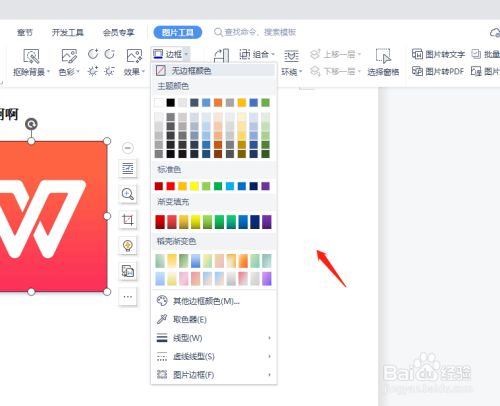The height and width of the screenshot is (406, 500).
Task: Click the rotation handle above the image
Action: click(x=31, y=124)
